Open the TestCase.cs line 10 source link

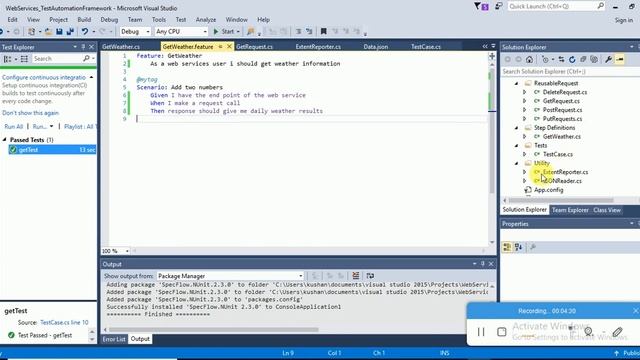[x=64, y=322]
